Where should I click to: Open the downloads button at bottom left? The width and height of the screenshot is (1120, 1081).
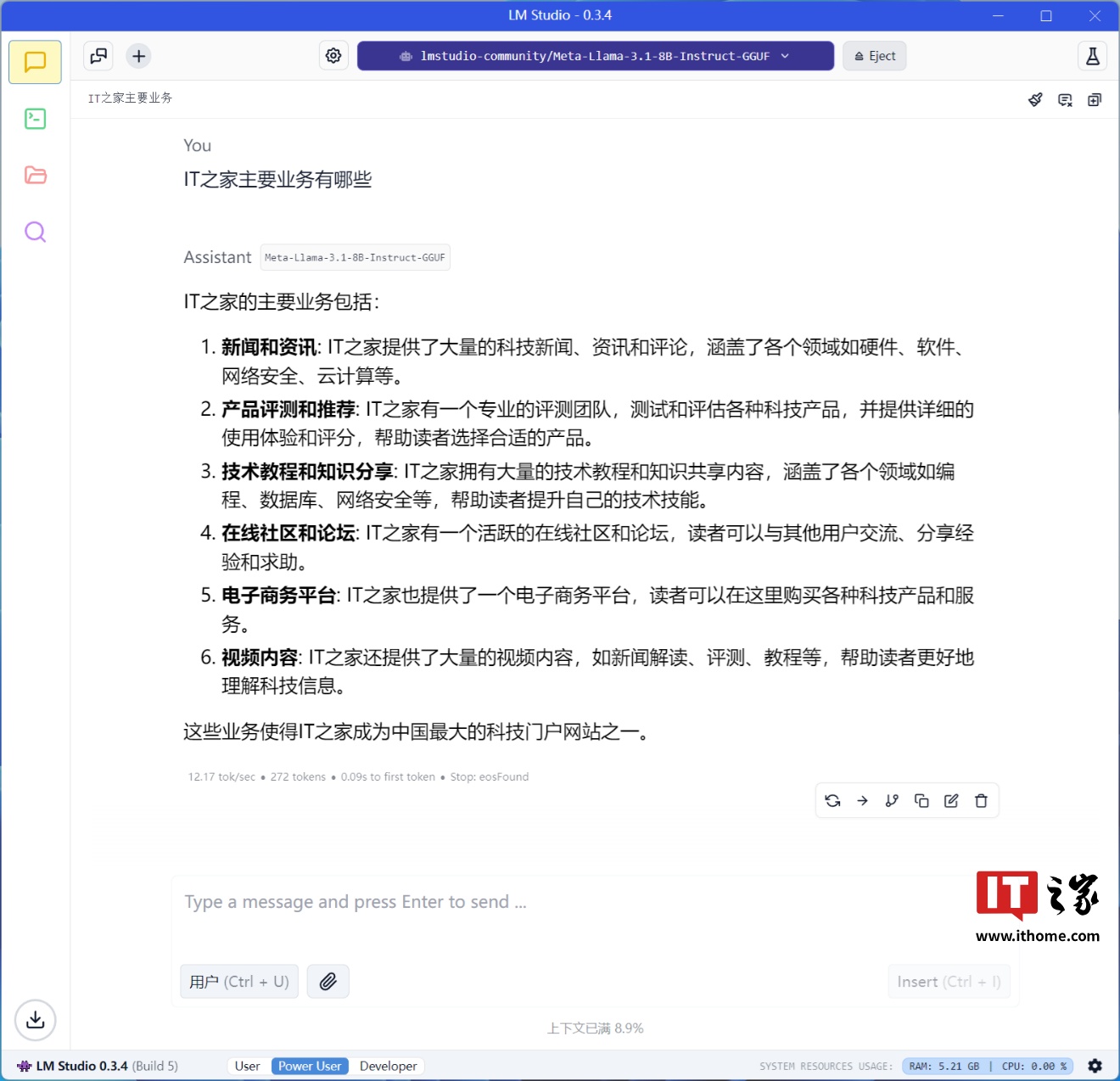tap(35, 1020)
